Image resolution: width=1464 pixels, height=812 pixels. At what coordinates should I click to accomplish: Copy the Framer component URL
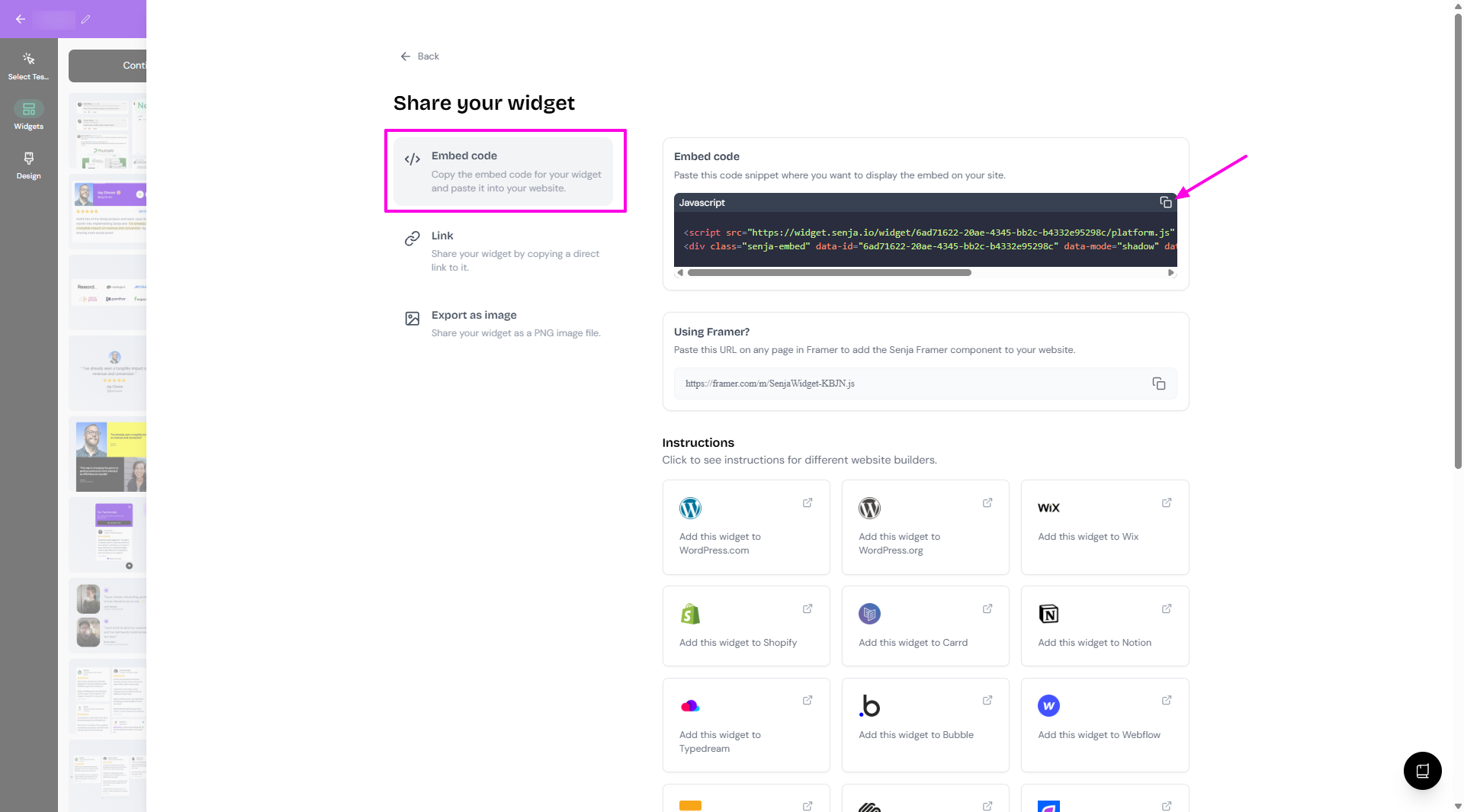[1158, 384]
